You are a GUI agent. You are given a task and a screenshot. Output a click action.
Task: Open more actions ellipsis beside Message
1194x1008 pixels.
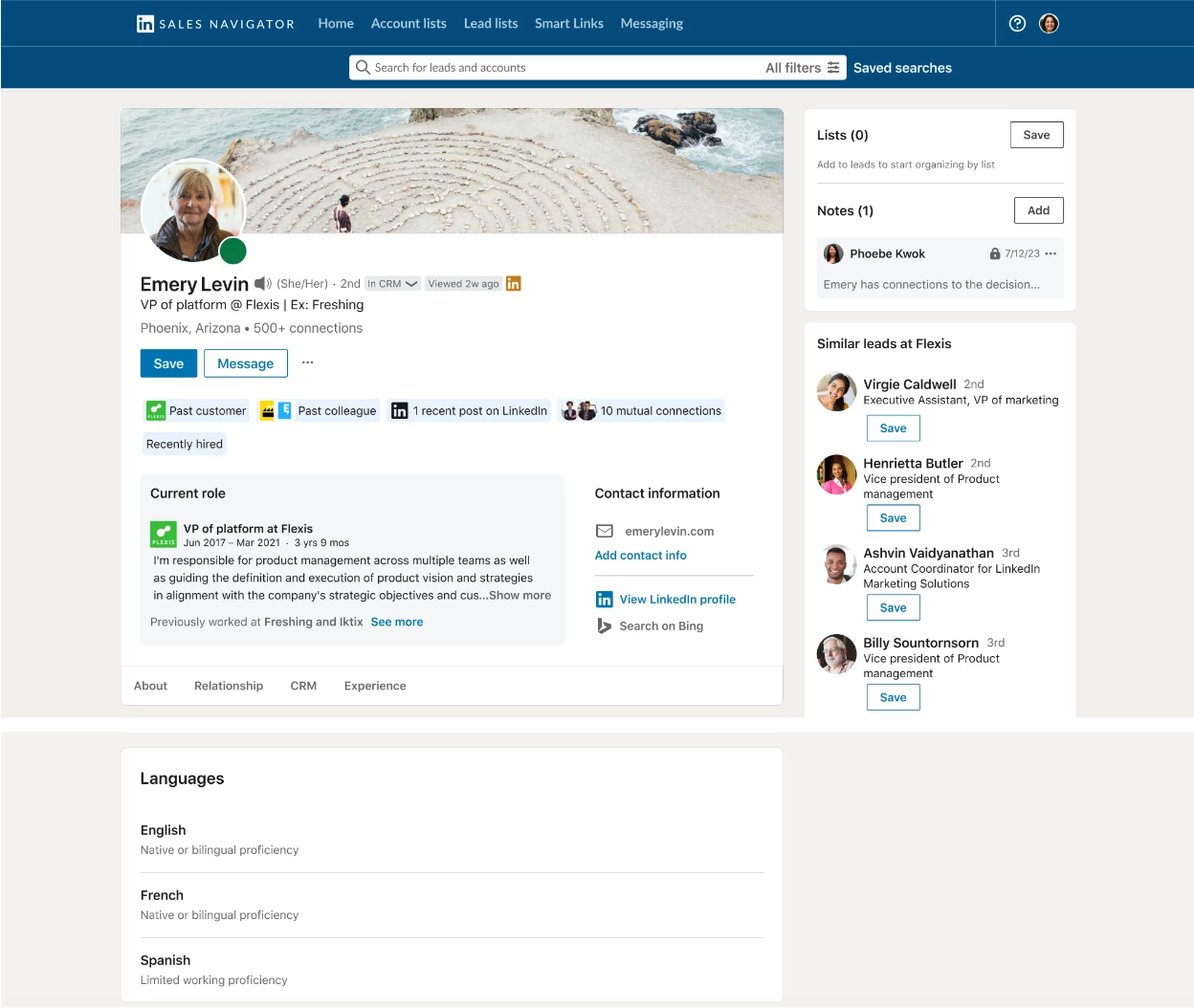pyautogui.click(x=308, y=362)
